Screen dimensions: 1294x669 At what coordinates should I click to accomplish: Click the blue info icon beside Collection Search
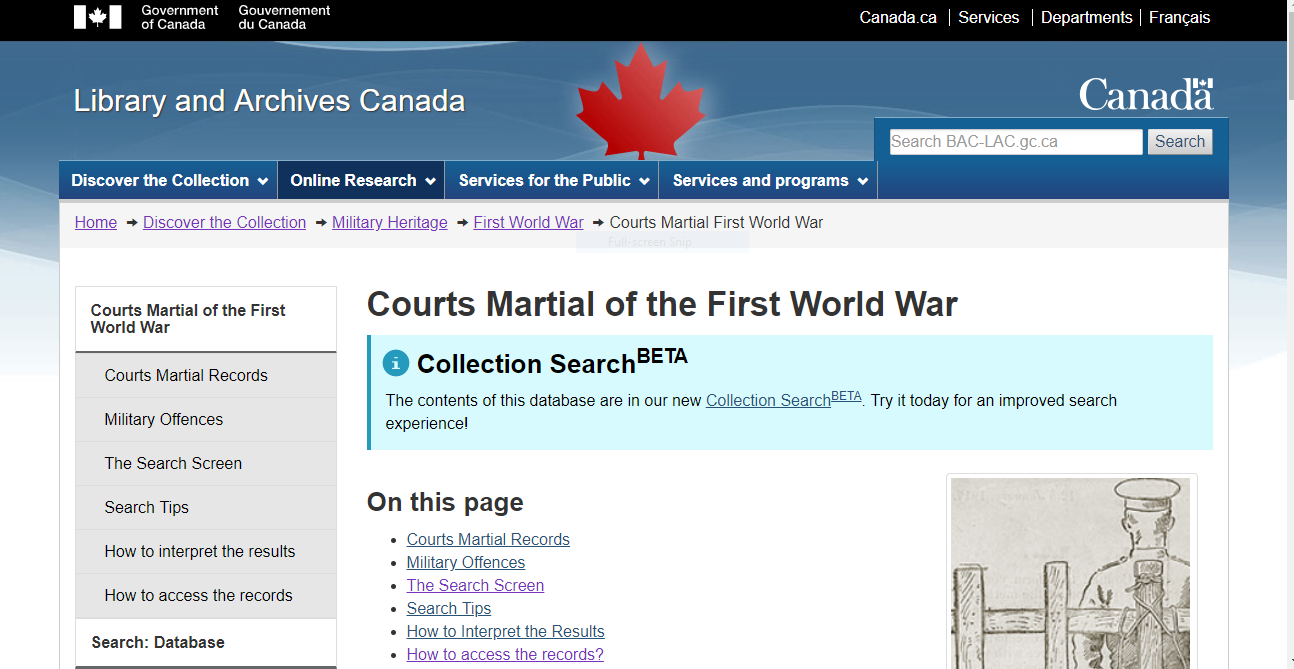[395, 363]
